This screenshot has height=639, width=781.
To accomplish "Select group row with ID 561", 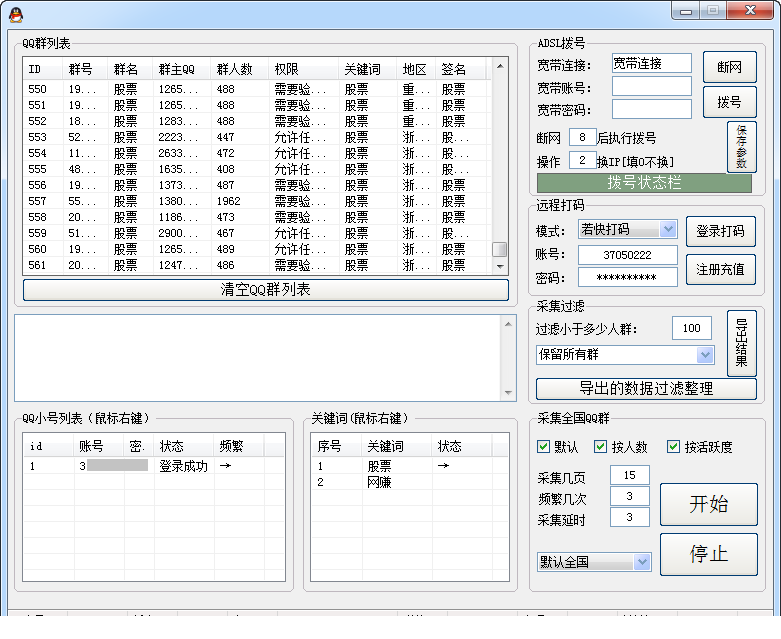I will coord(257,265).
